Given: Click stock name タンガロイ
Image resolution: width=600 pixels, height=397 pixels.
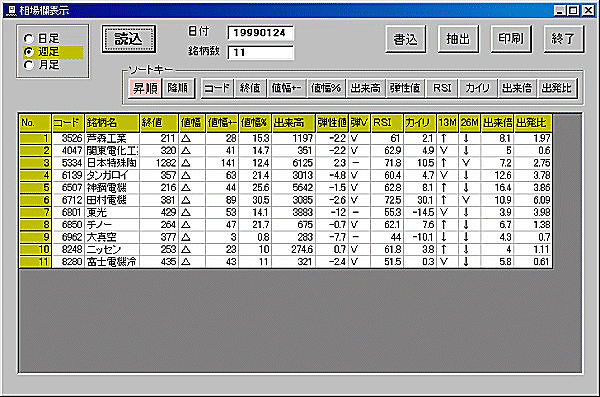Looking at the screenshot, I should point(112,175).
